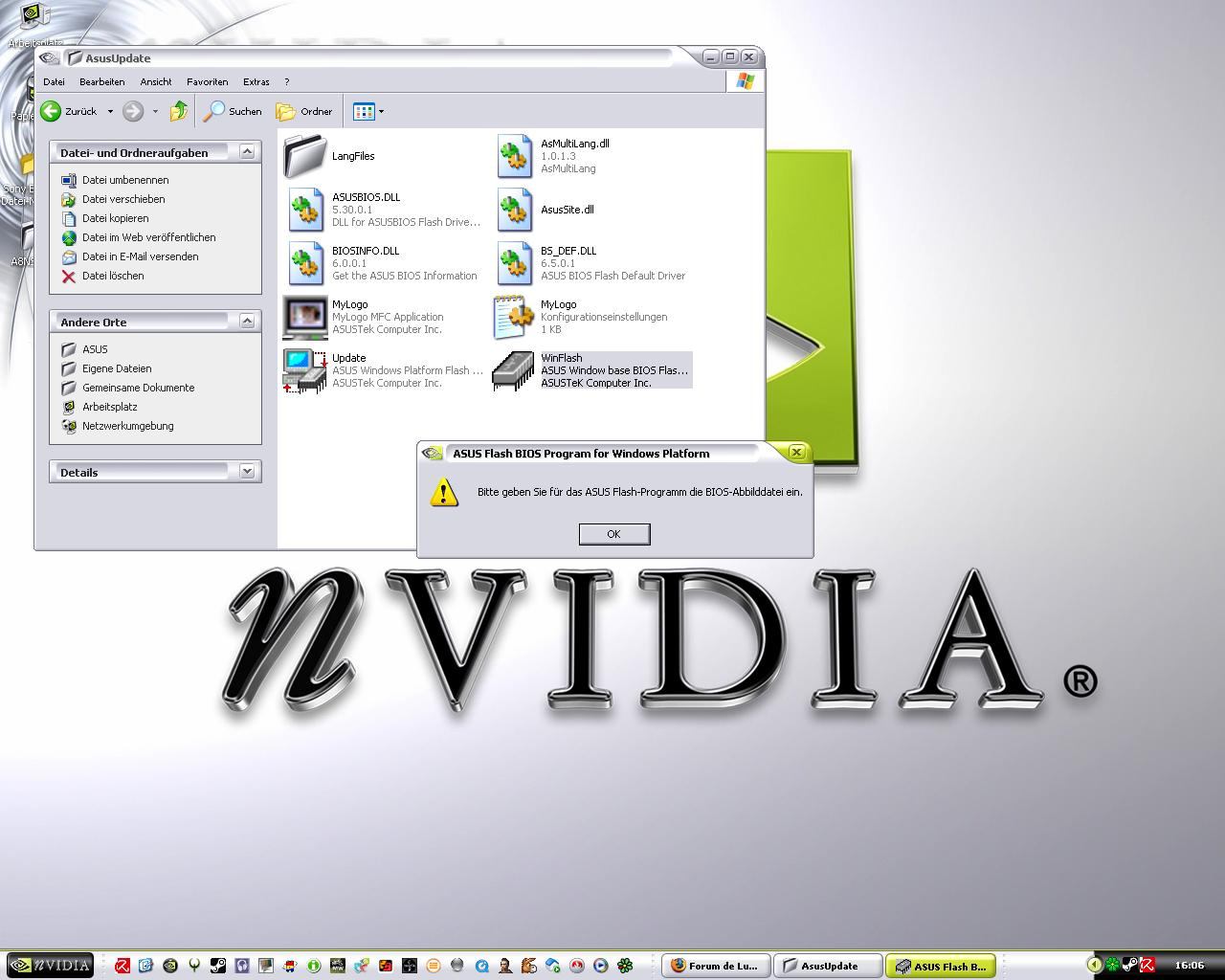Click Datei in E-Mail versenden
This screenshot has width=1225, height=980.
coord(140,256)
